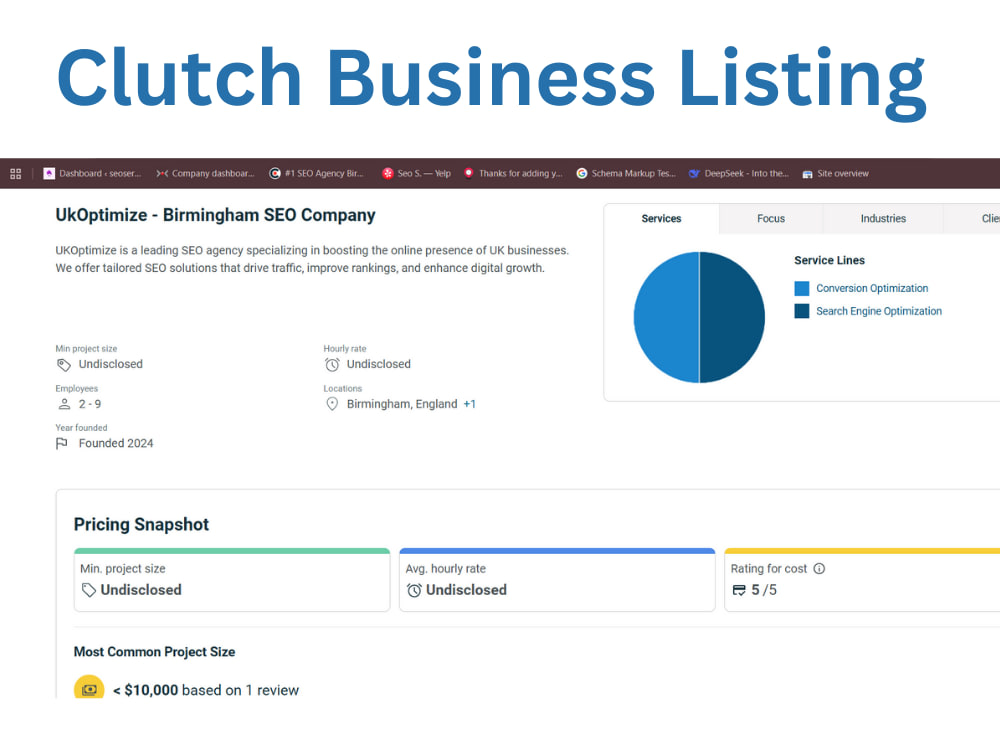Click the Service Lines heading

[x=830, y=260]
